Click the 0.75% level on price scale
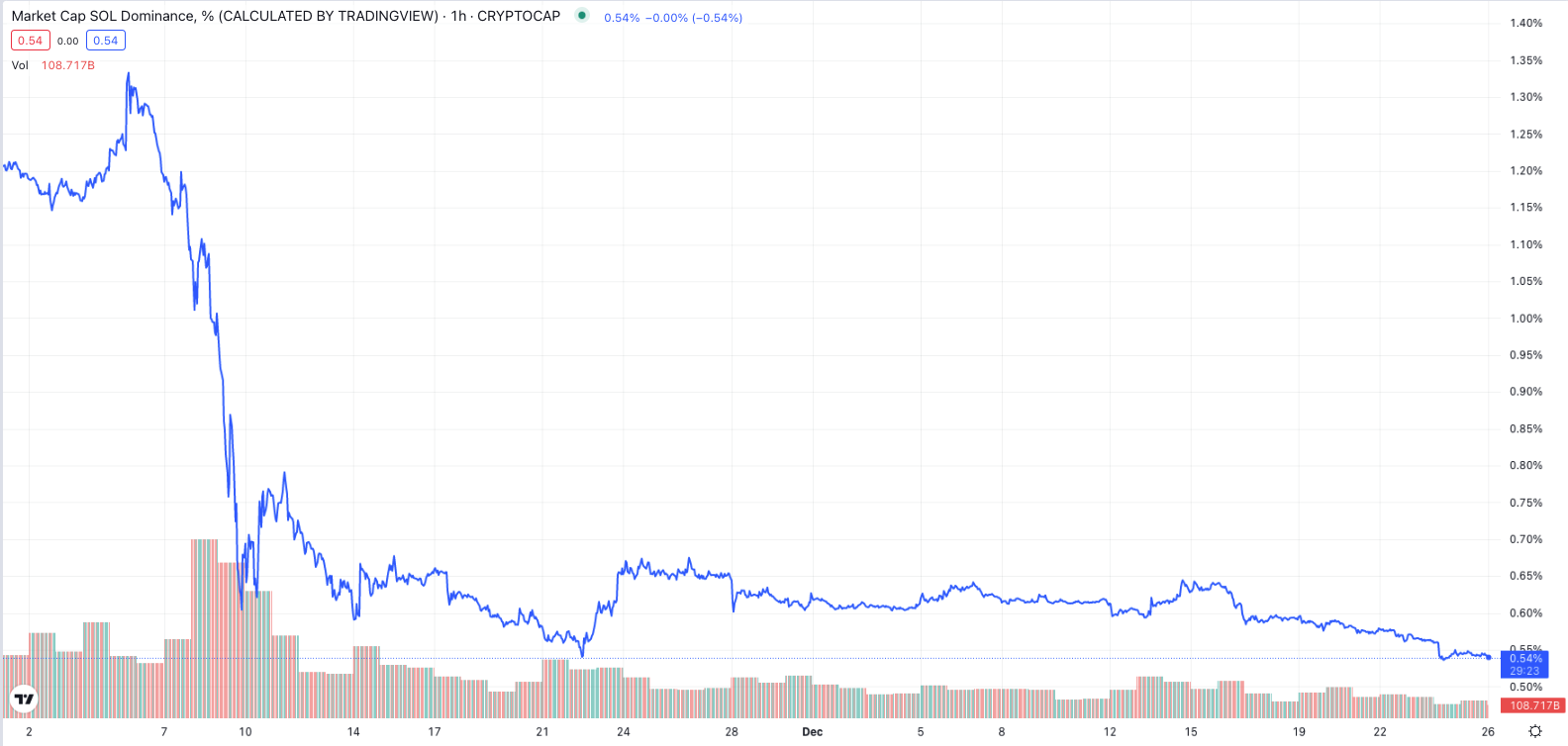Screen dimensions: 1568x746 click(x=1525, y=503)
